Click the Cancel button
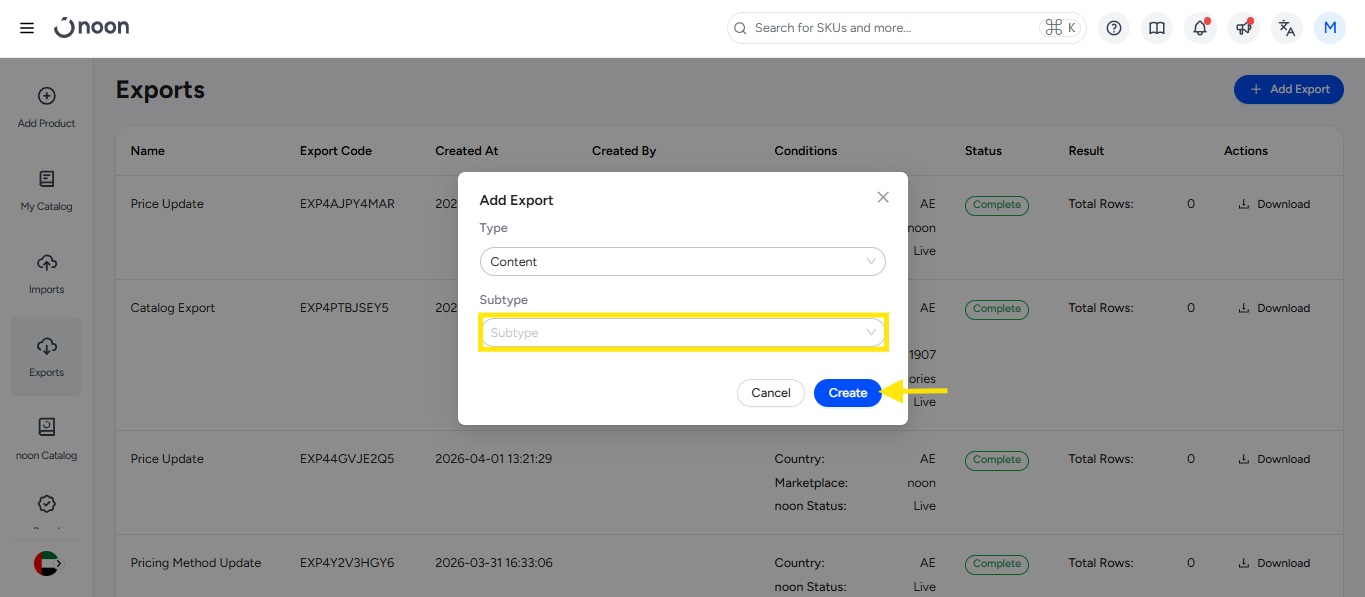This screenshot has width=1365, height=597. coord(770,393)
